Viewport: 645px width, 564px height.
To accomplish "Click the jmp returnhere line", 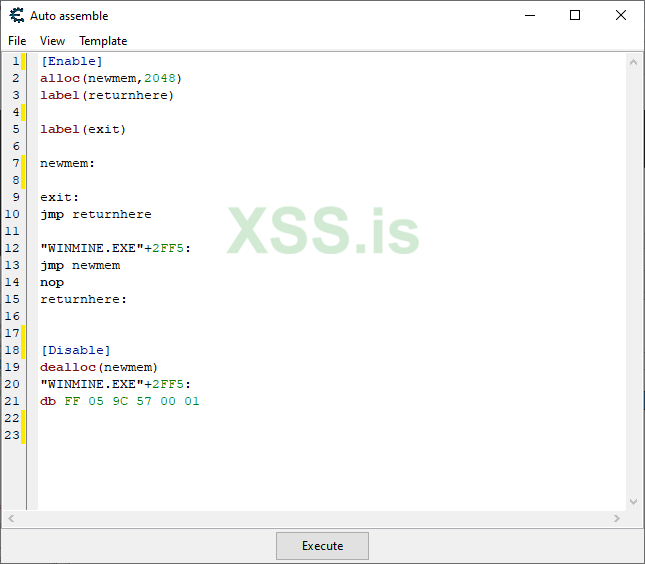I will [95, 214].
